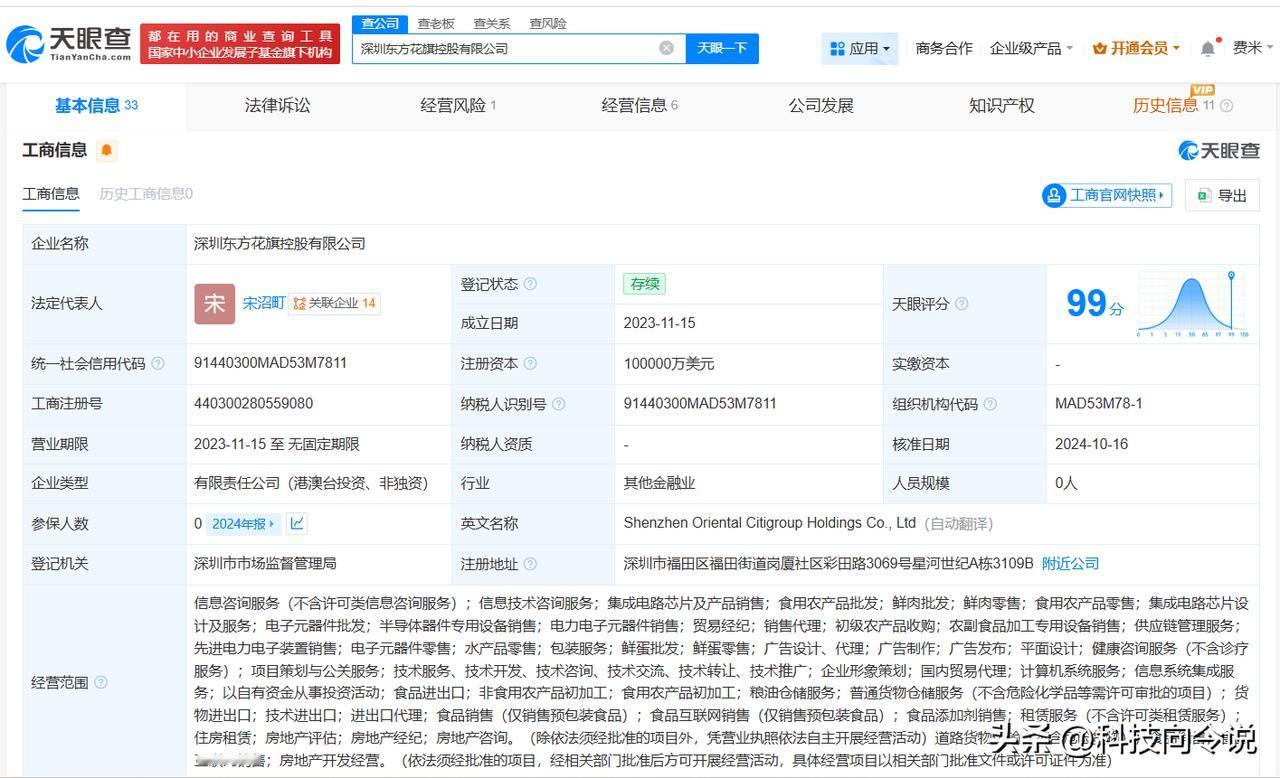Open the 经营信息 tab
The width and height of the screenshot is (1280, 778).
pos(639,105)
